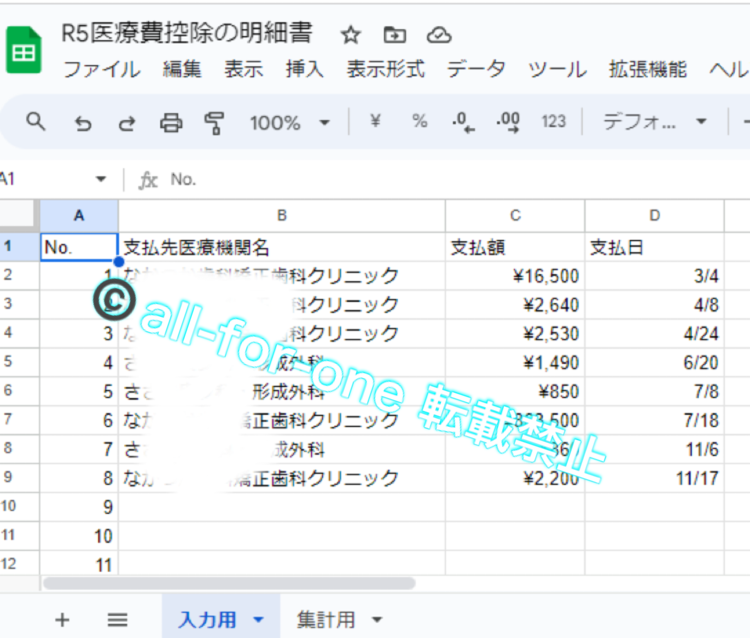
Task: Click the document title R5医療費控除の明細書
Action: 187,33
